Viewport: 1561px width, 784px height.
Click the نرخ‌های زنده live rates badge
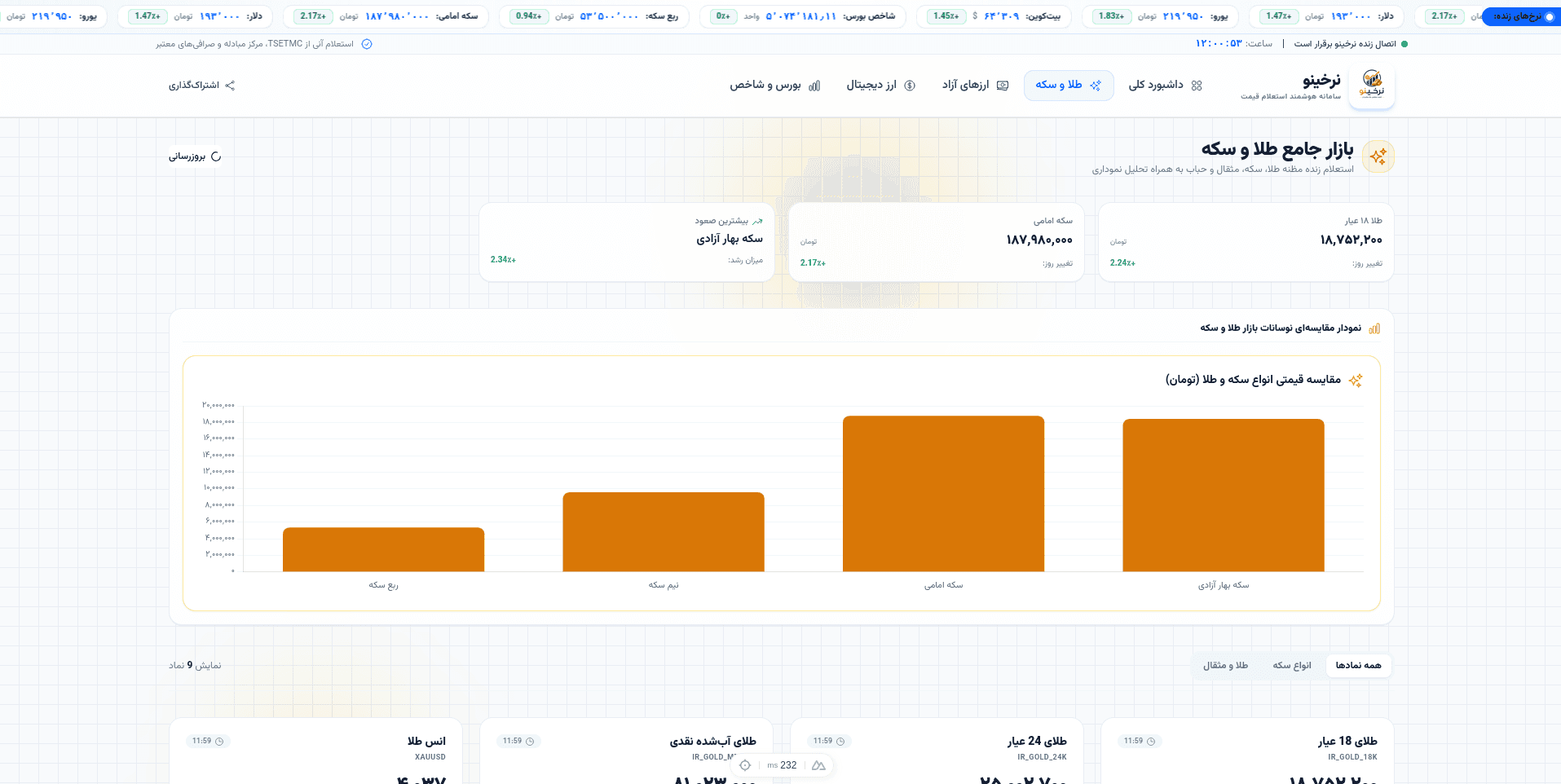(x=1523, y=16)
